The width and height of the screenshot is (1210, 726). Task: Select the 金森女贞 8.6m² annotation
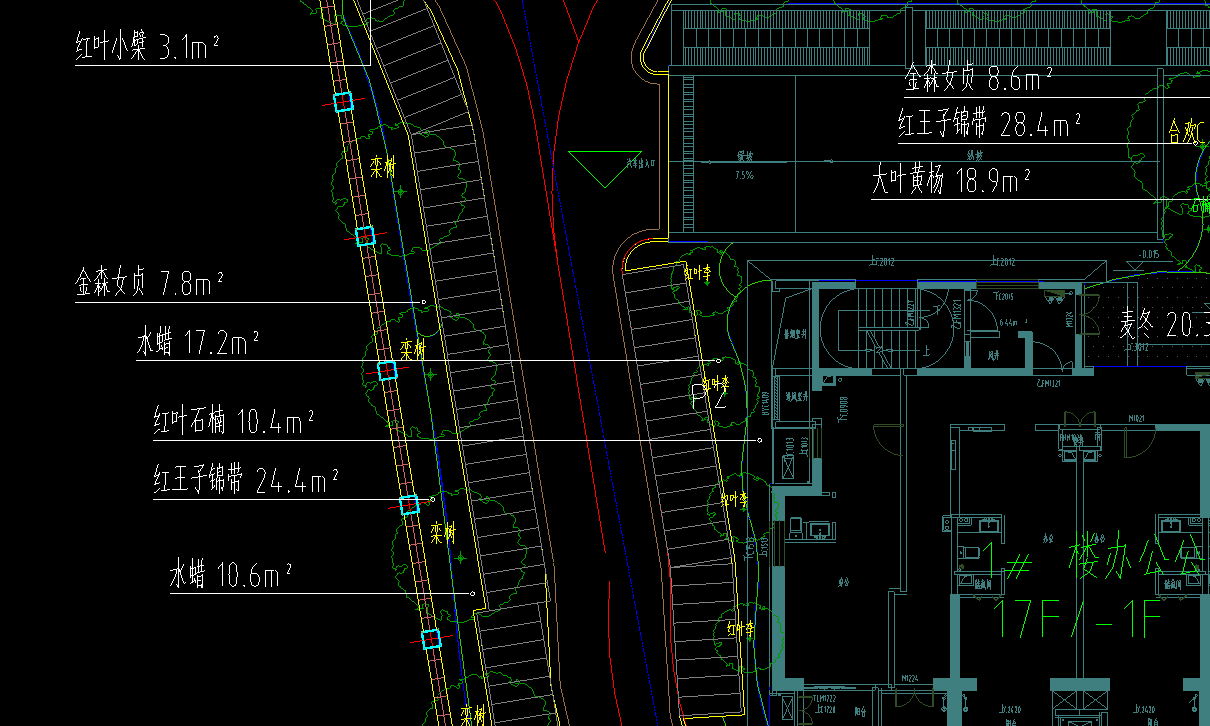977,77
